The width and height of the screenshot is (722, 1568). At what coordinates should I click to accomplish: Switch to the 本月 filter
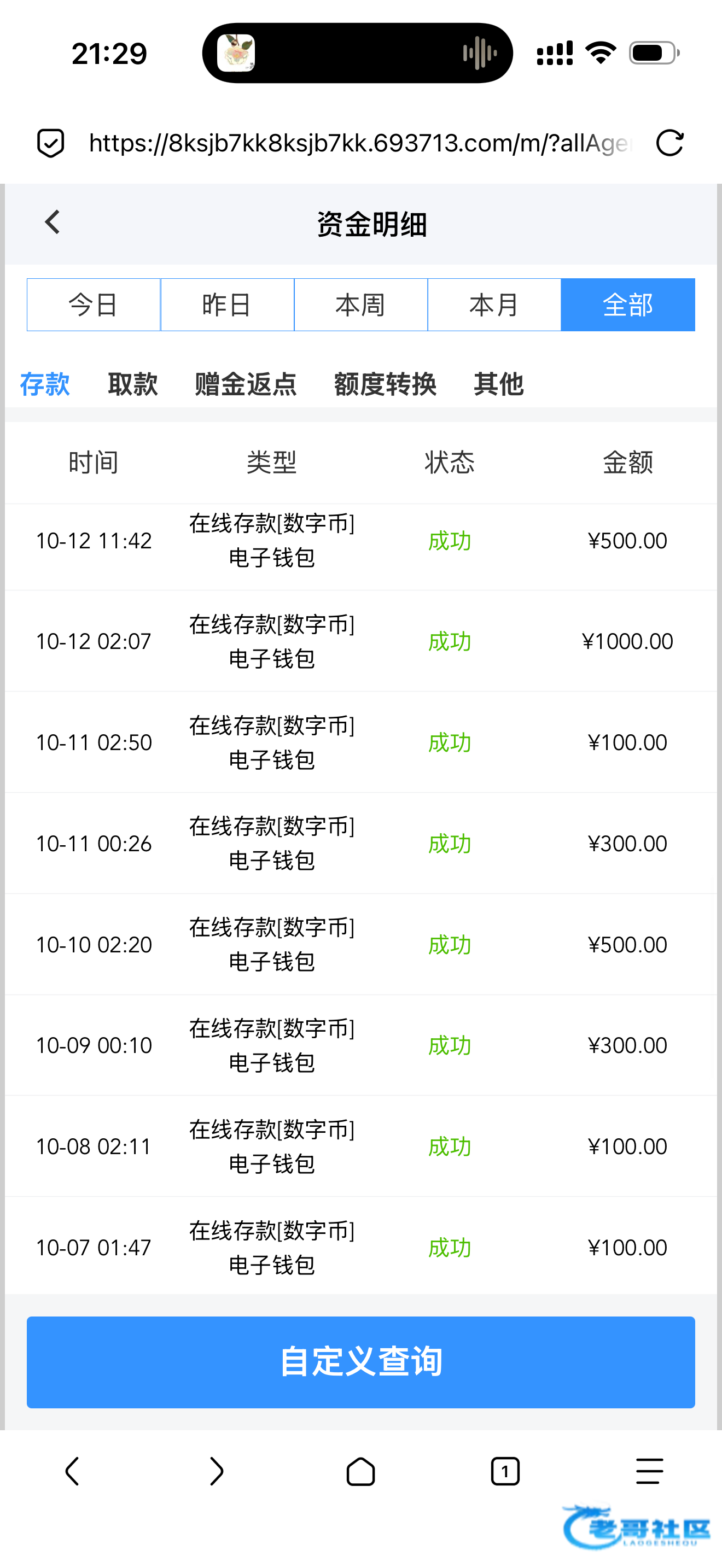click(x=494, y=305)
